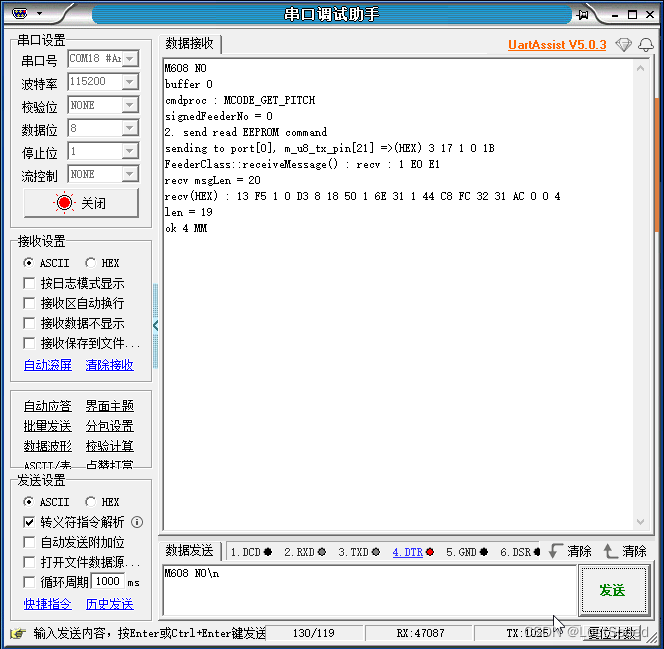Click the 'recv msgLen = 20' log line
The height and width of the screenshot is (649, 664).
click(x=213, y=181)
